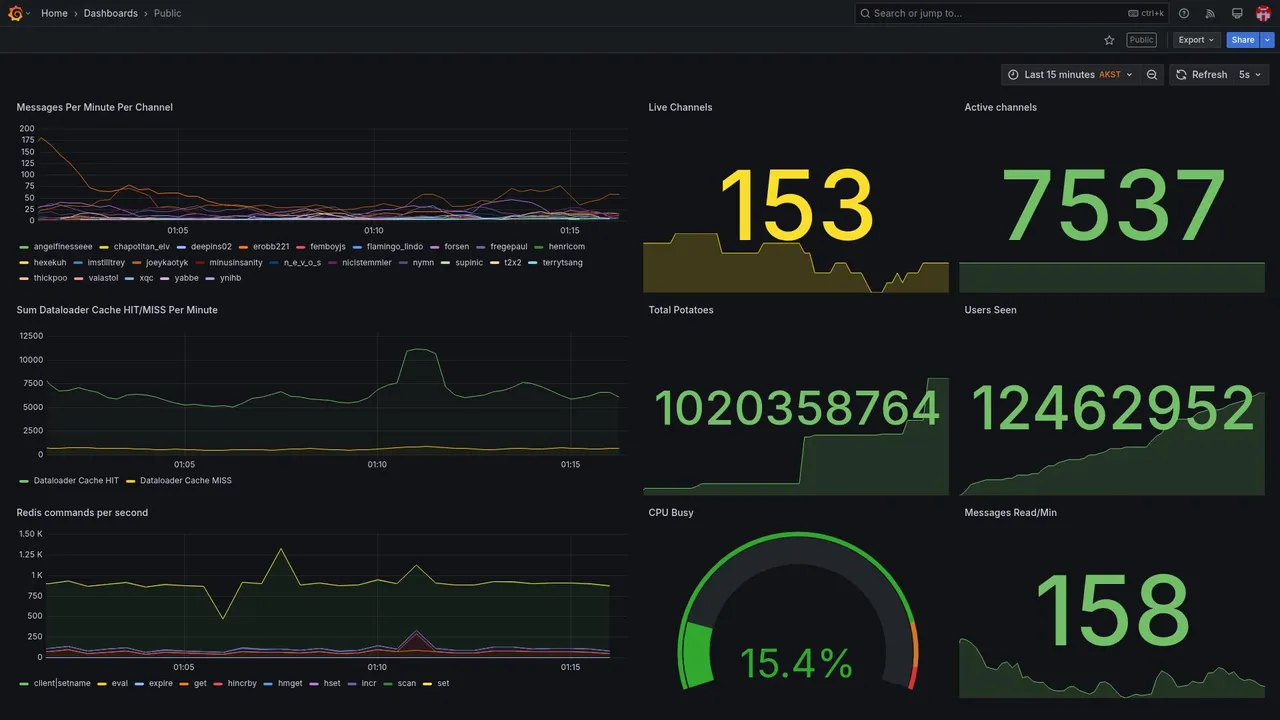The width and height of the screenshot is (1280, 720).
Task: Star this dashboard as favorite
Action: 1109,40
